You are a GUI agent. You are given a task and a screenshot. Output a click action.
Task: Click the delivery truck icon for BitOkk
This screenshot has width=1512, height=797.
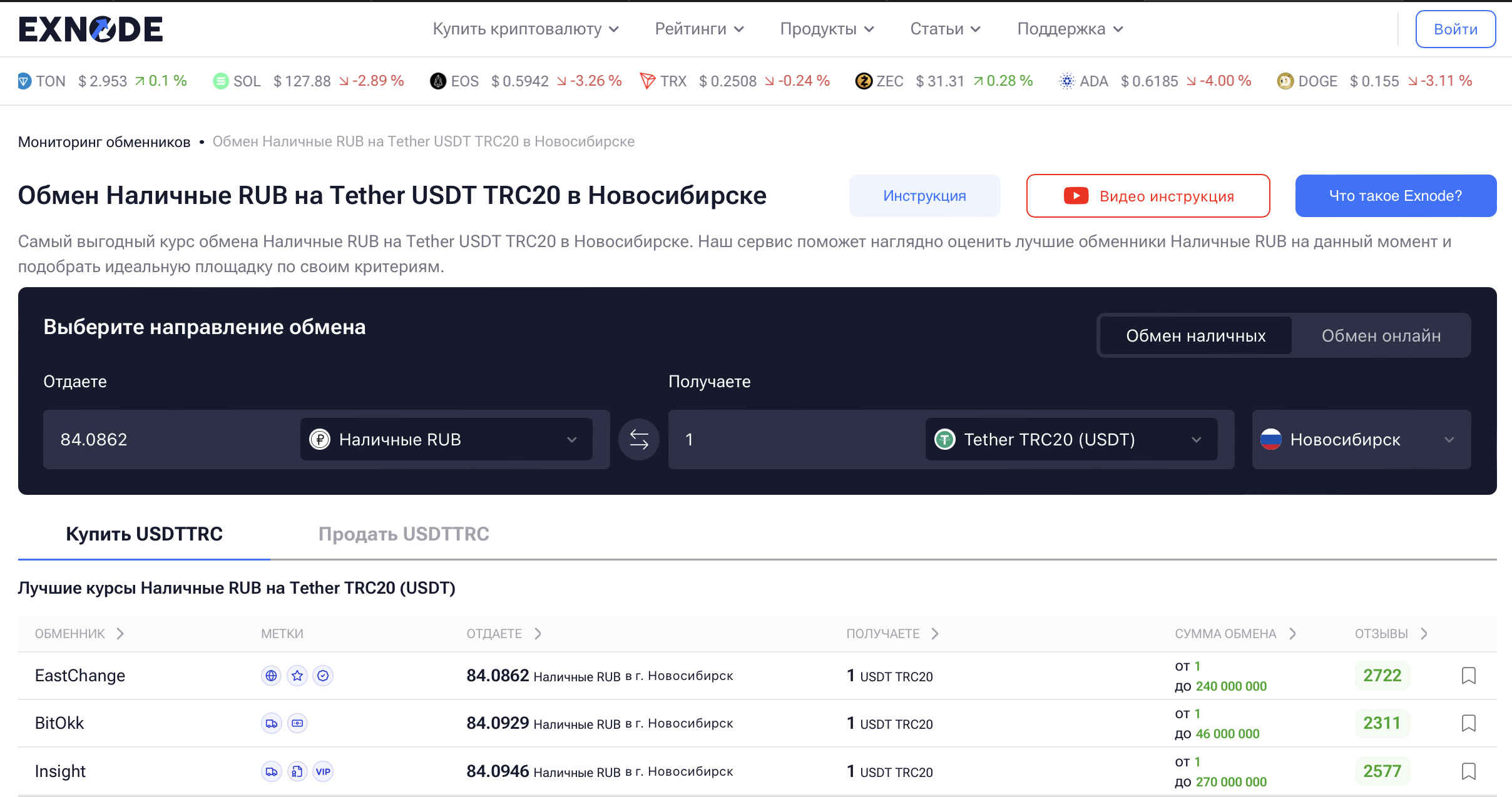point(271,723)
